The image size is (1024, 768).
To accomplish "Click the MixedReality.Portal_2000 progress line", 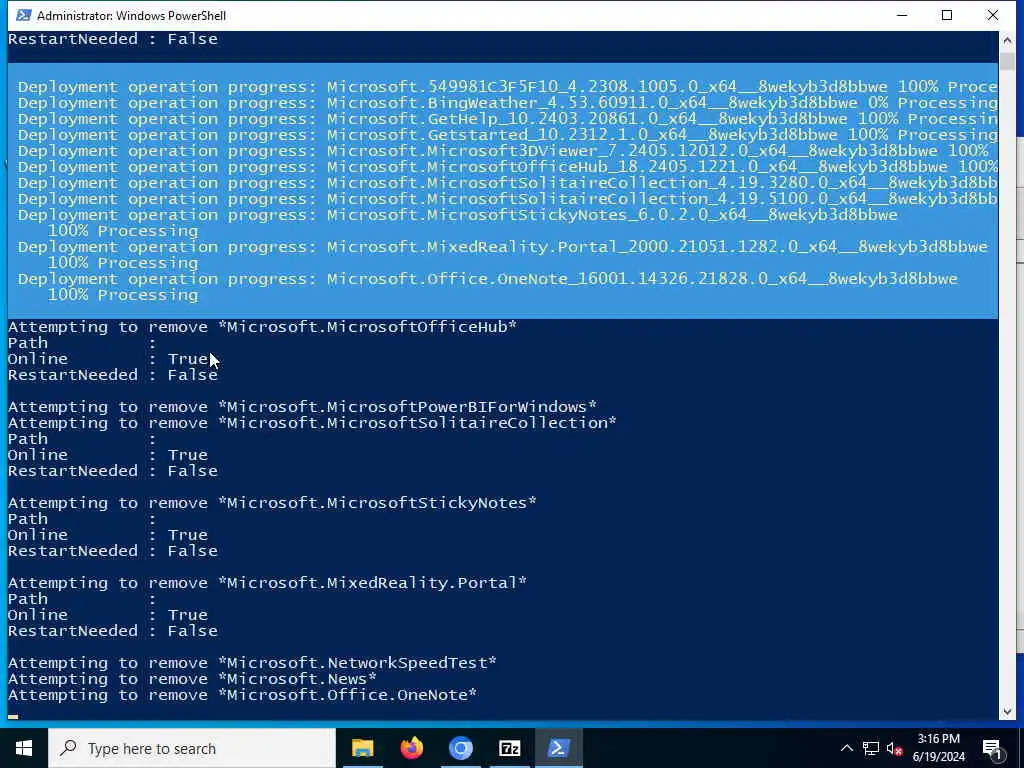I will pos(502,247).
